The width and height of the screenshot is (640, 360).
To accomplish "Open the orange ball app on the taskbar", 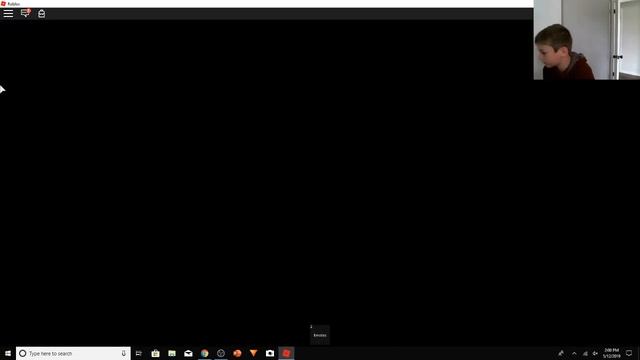I will [x=237, y=353].
